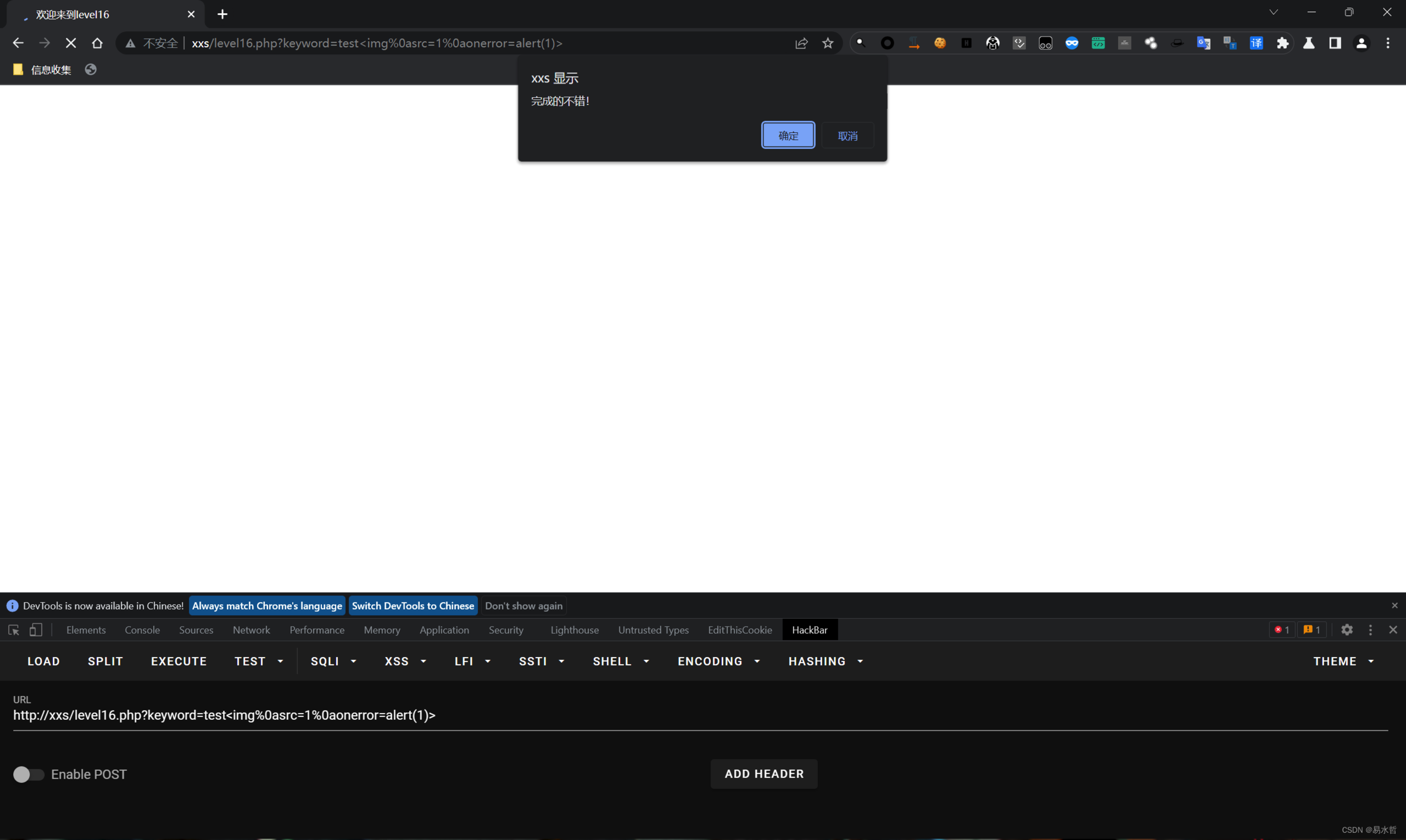1406x840 pixels.
Task: Open the Chrome side panel toggle
Action: (x=1335, y=43)
